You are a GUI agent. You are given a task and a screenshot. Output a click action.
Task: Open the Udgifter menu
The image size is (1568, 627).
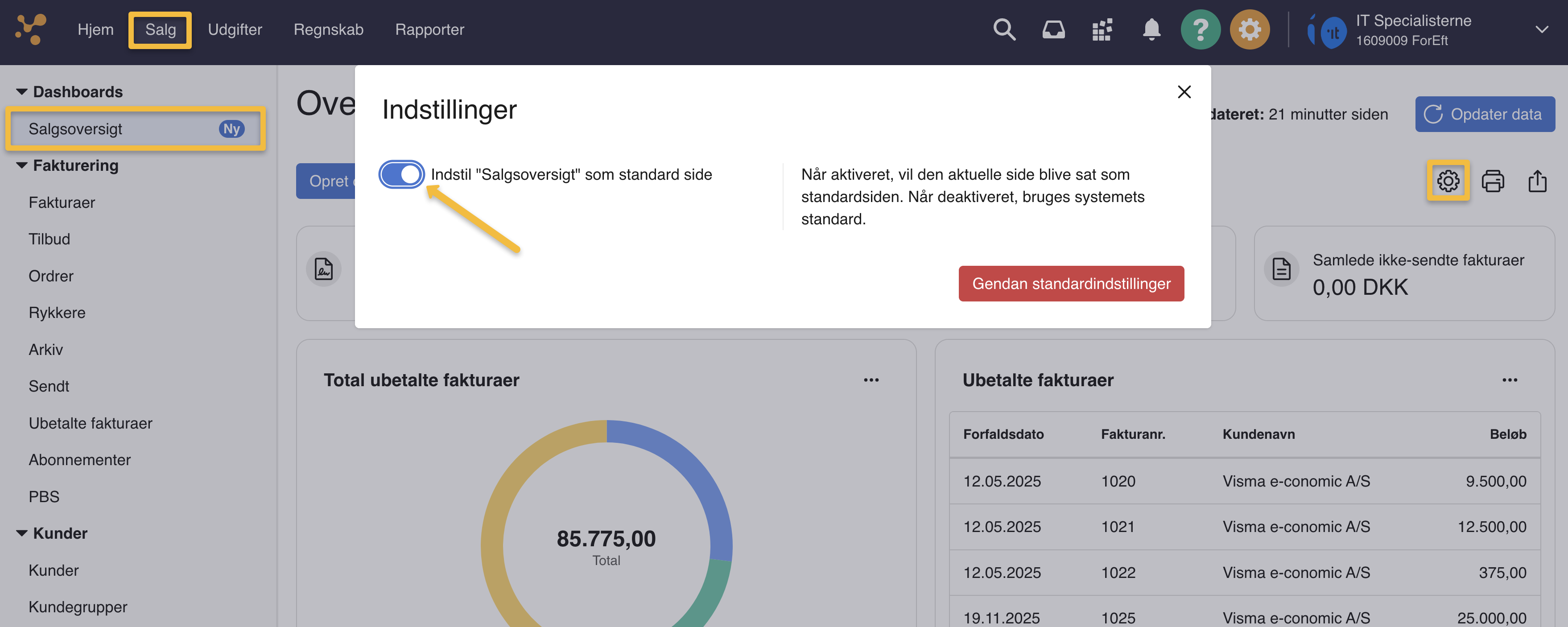point(234,29)
